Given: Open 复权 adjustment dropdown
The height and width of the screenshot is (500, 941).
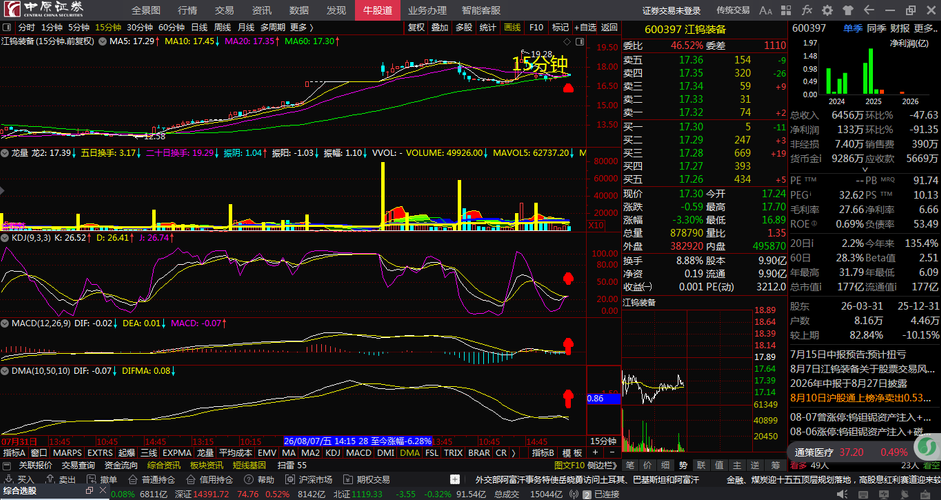Looking at the screenshot, I should pos(416,27).
